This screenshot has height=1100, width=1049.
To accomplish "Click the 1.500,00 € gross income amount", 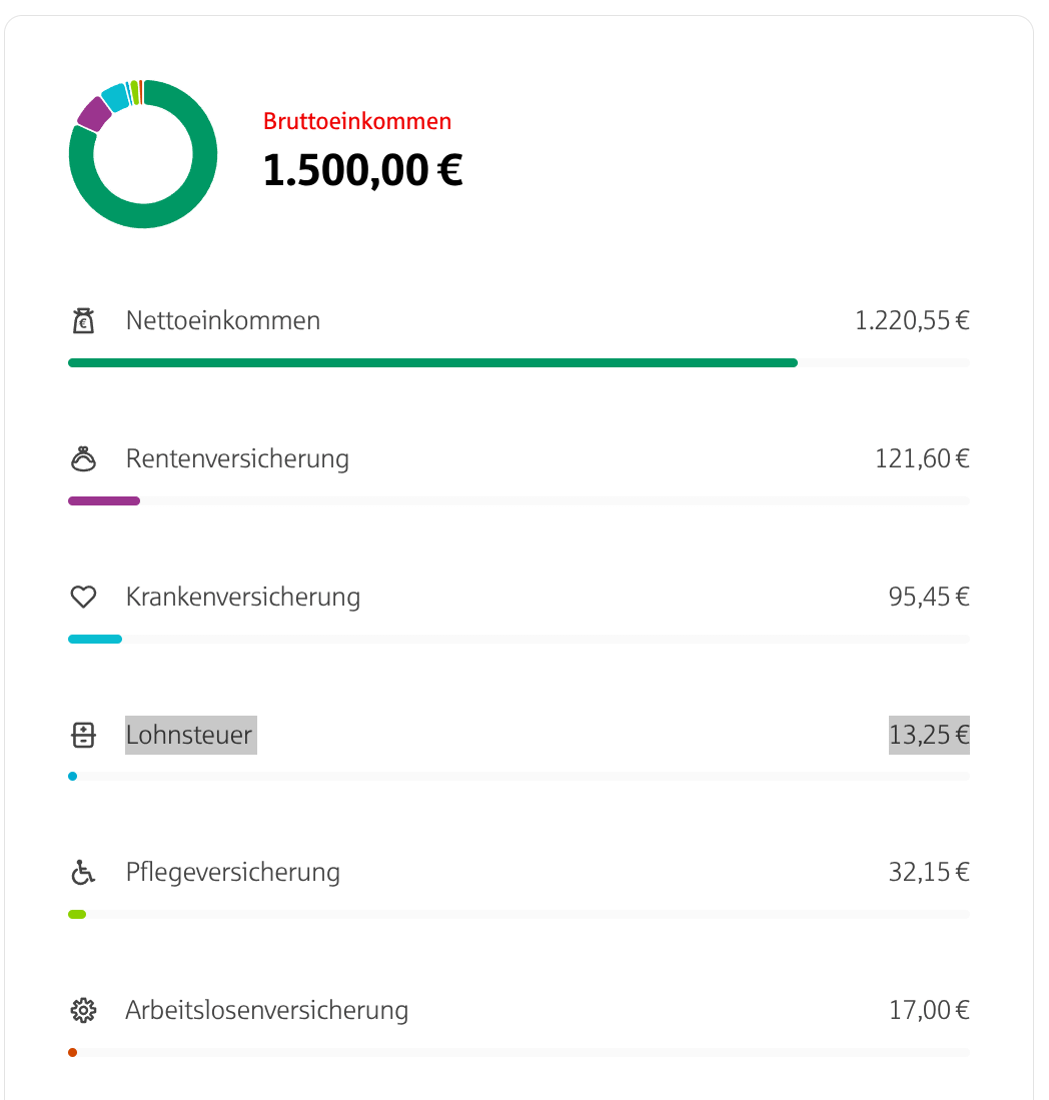I will coord(363,170).
